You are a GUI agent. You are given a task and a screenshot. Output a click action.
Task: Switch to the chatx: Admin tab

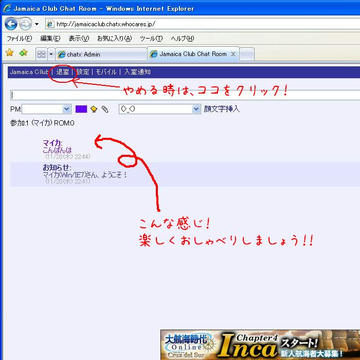101,54
